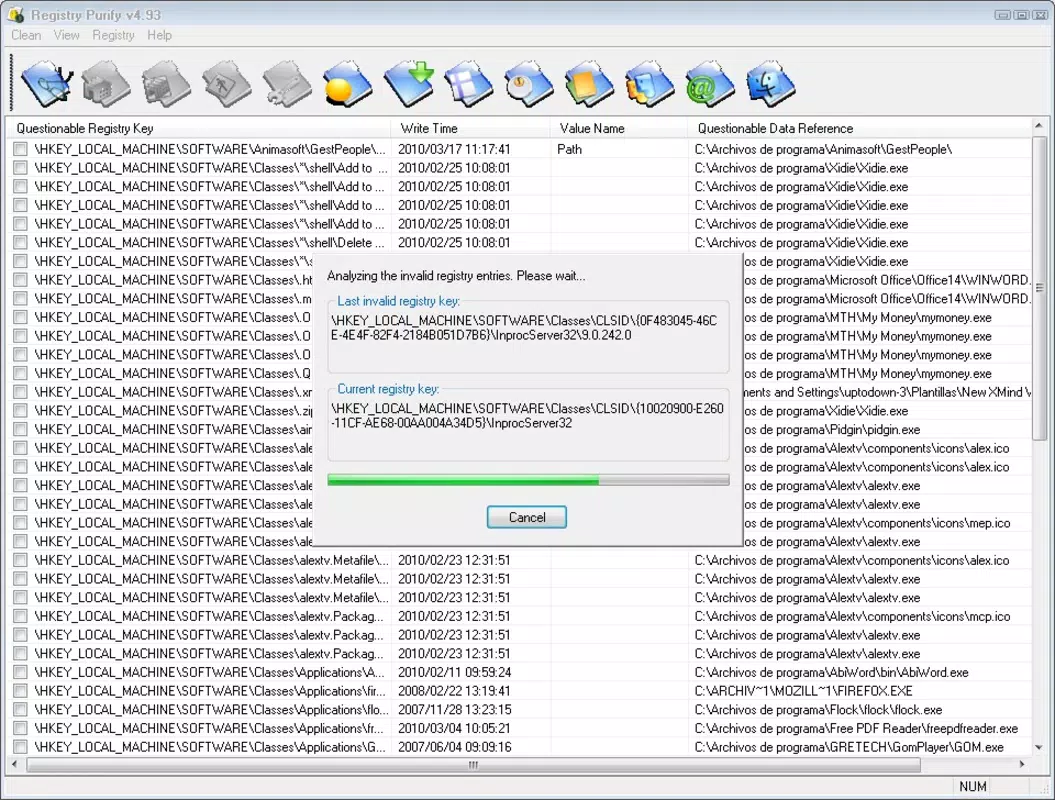This screenshot has height=800, width=1055.
Task: Click the folder icon with the yellow ball
Action: tap(347, 83)
